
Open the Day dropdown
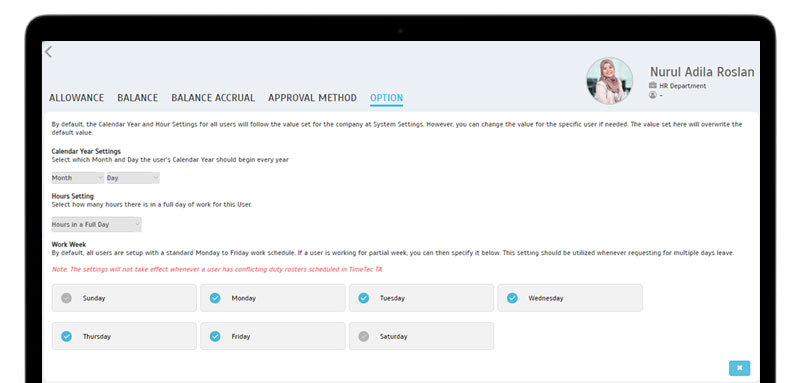pyautogui.click(x=133, y=178)
